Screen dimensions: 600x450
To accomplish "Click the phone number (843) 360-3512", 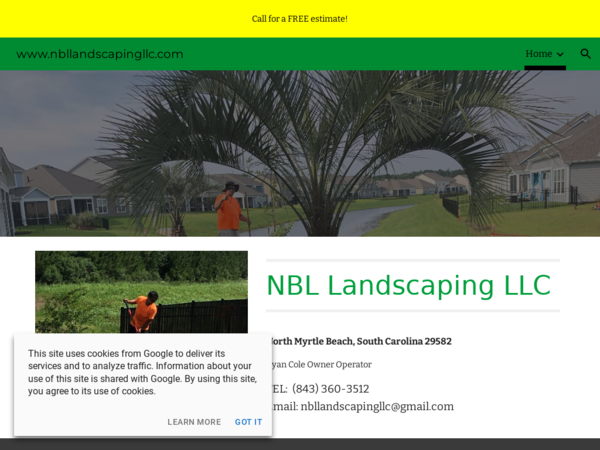I will coord(331,389).
